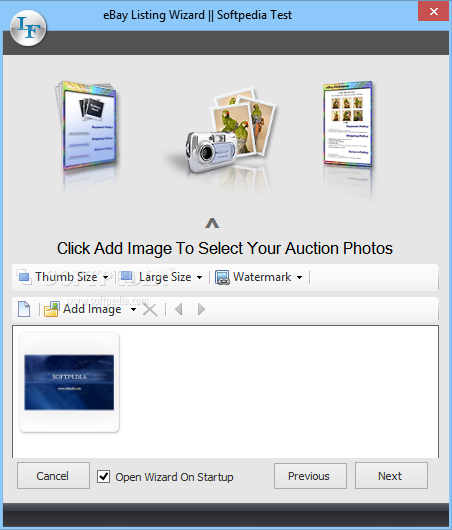Viewport: 452px width, 530px height.
Task: Select the camera and photos step image
Action: [230, 132]
